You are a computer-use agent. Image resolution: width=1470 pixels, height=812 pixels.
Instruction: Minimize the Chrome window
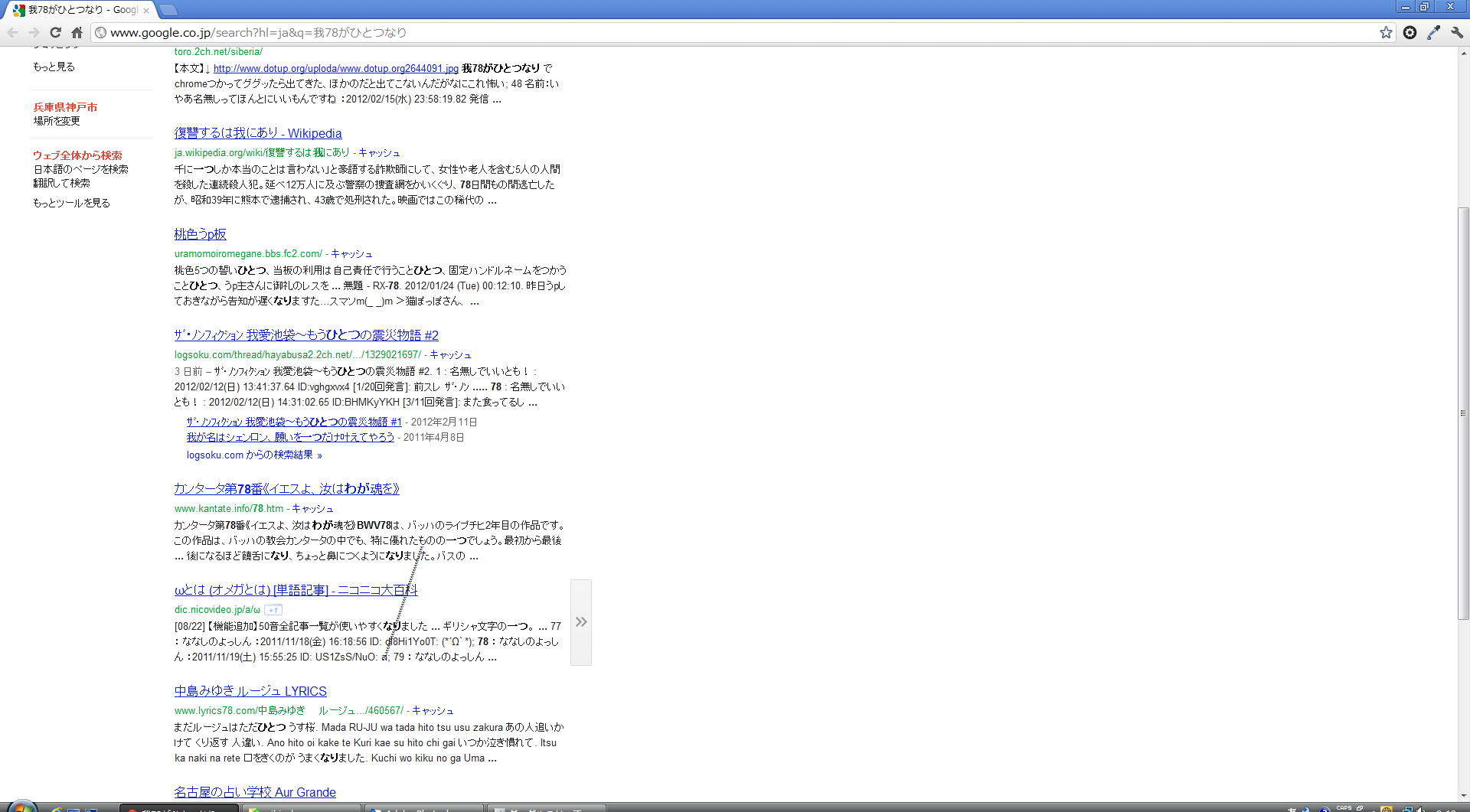(x=1405, y=7)
